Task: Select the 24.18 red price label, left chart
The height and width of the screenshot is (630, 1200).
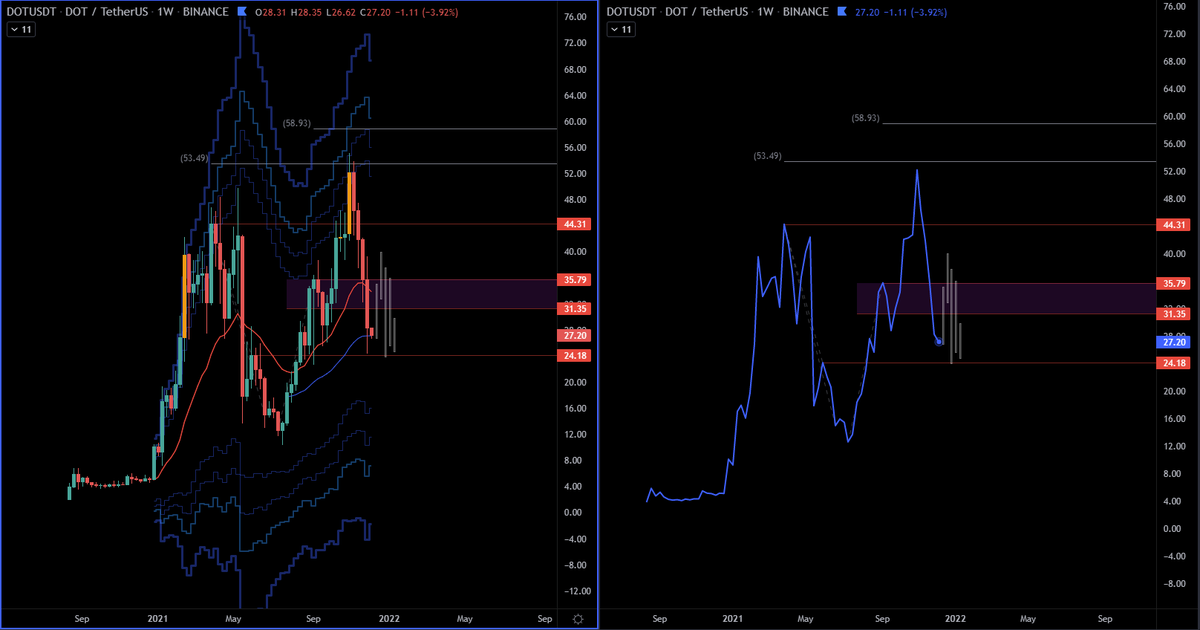Action: pos(573,355)
